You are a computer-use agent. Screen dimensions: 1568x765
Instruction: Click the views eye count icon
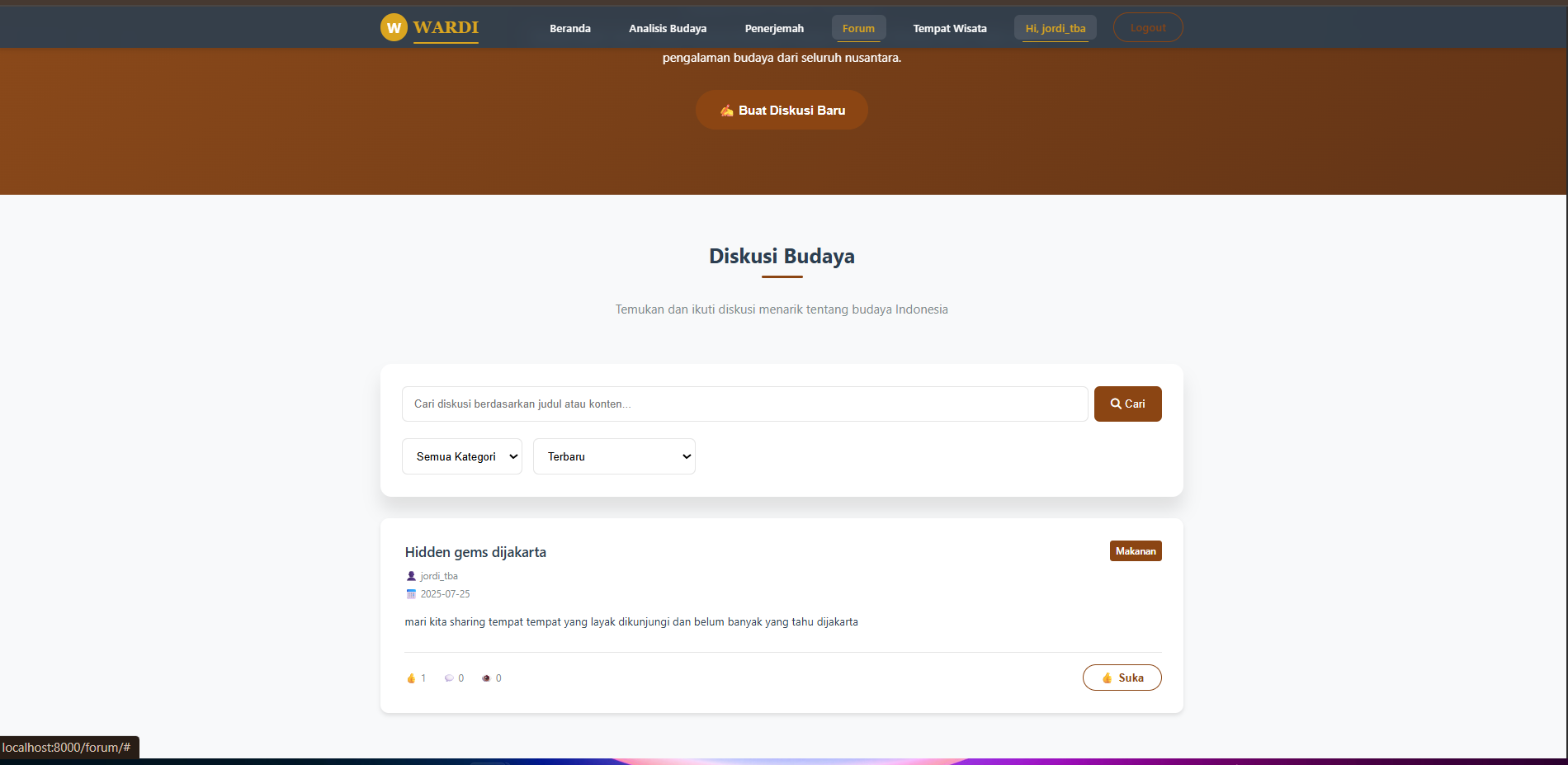click(486, 678)
